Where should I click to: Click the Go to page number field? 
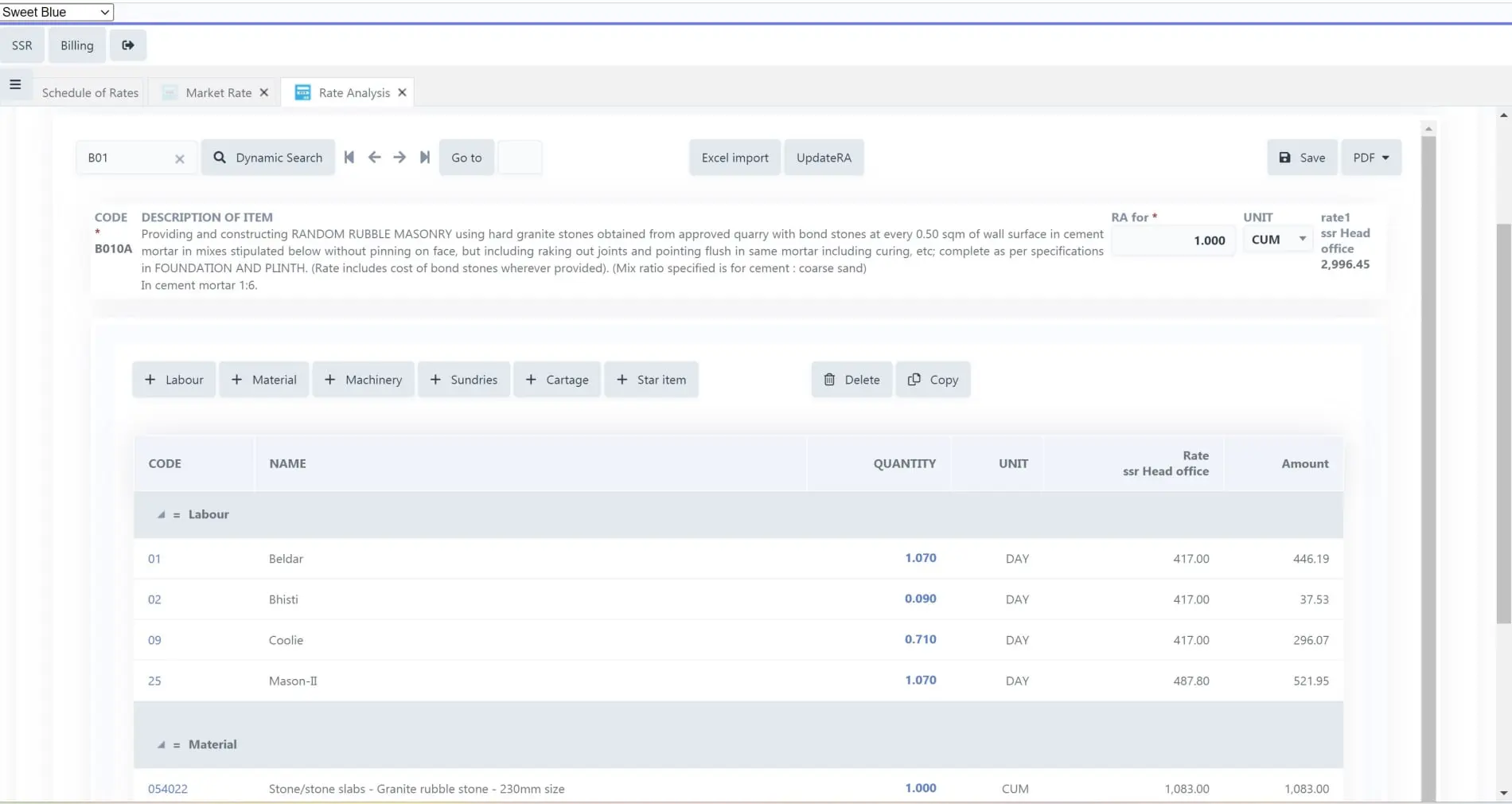click(520, 158)
